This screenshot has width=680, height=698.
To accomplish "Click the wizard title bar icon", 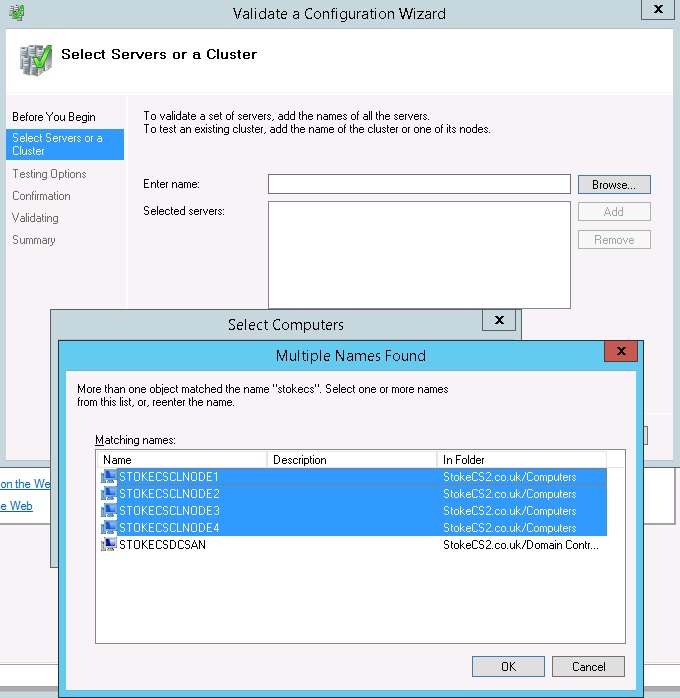I will (x=17, y=12).
